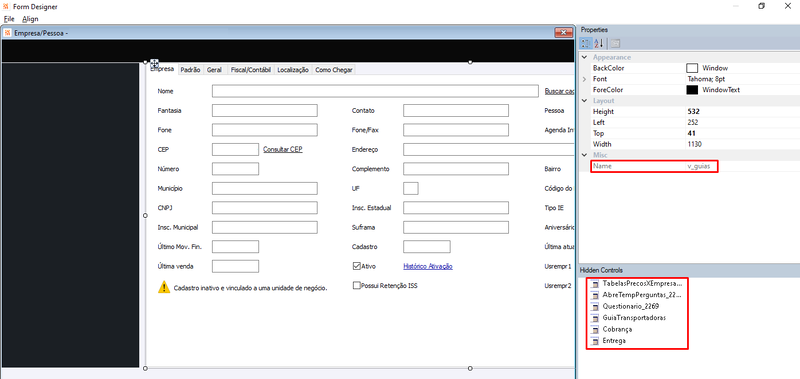Restore the Form Designer window
800x379 pixels.
[x=761, y=7]
